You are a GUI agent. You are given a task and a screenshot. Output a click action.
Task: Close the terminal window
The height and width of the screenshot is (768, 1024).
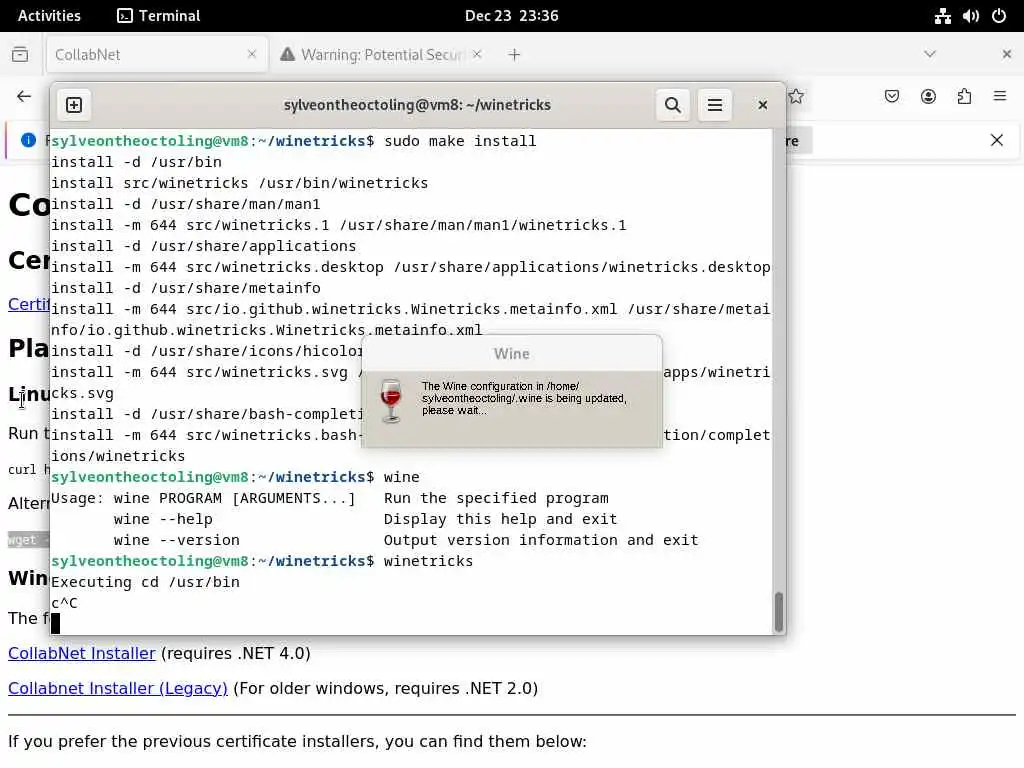tap(762, 105)
